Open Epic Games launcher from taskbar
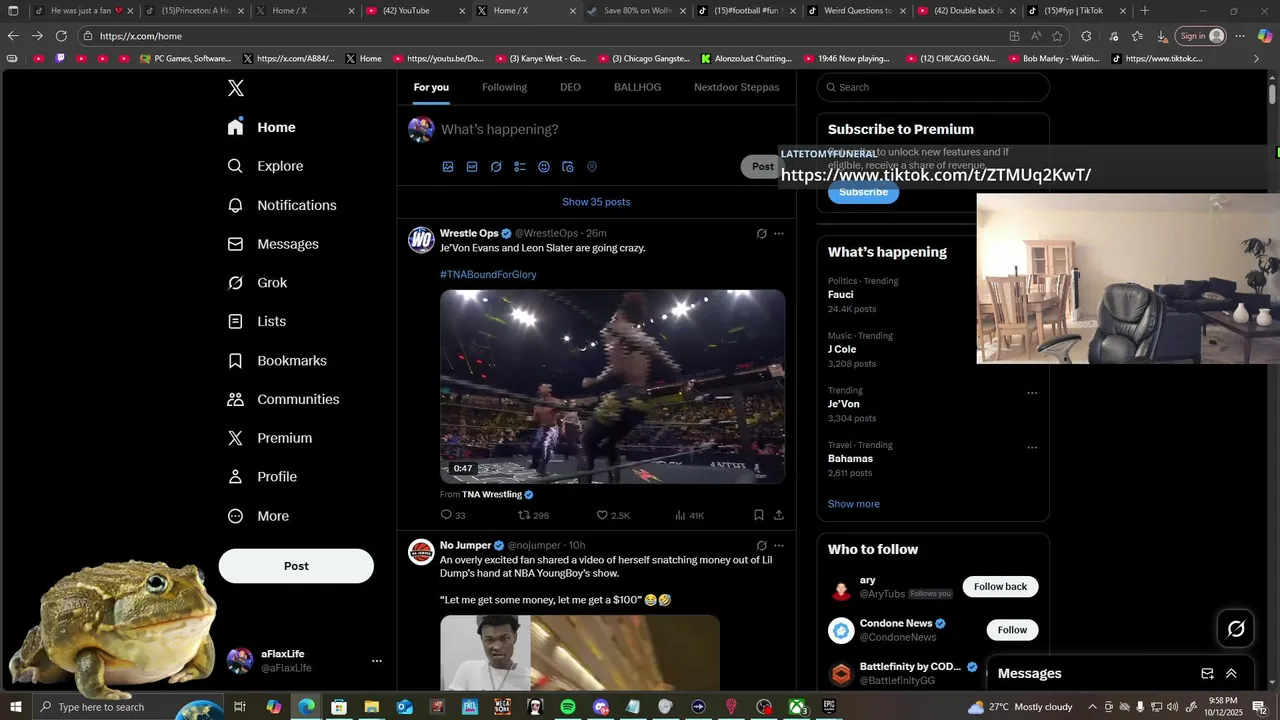1280x720 pixels. pos(829,707)
